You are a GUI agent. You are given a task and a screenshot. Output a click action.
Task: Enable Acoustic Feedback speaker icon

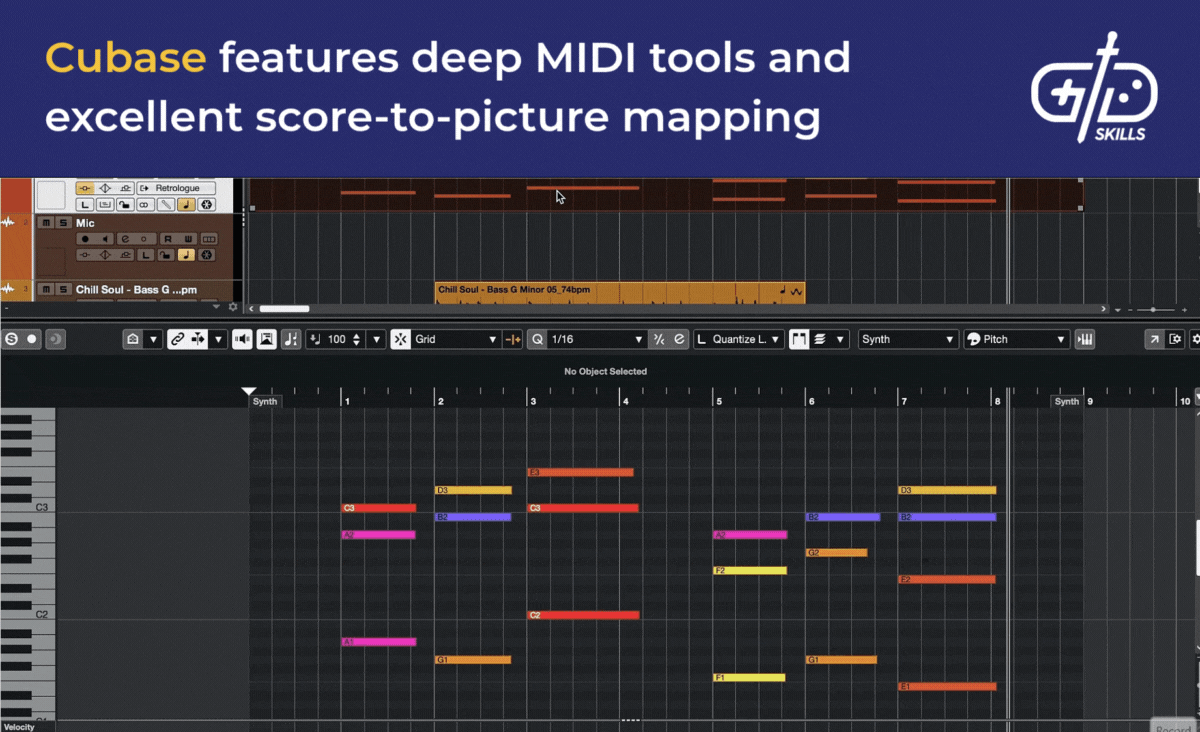(242, 339)
